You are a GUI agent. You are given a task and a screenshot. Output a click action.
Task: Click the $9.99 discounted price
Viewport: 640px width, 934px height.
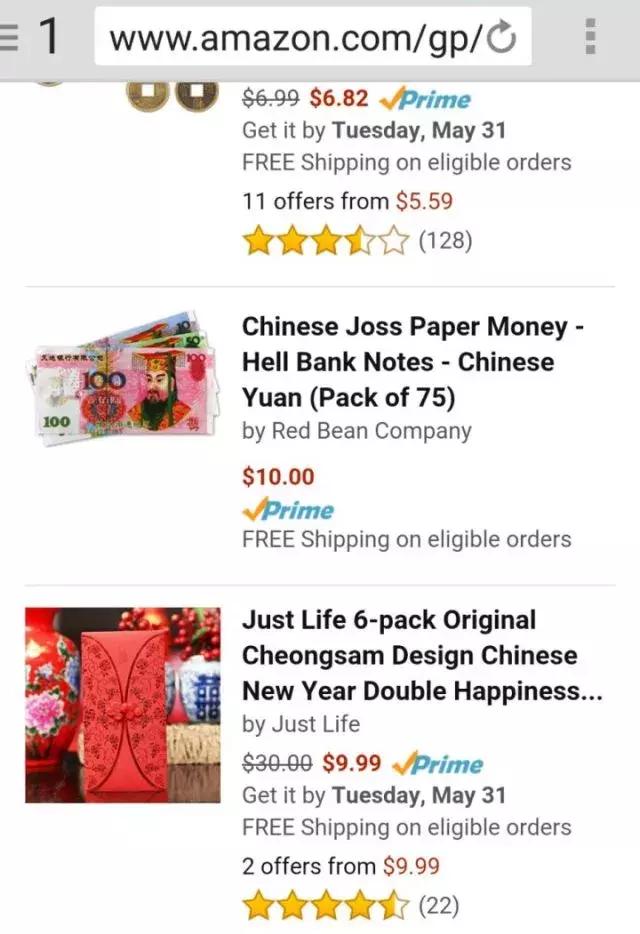pyautogui.click(x=352, y=762)
